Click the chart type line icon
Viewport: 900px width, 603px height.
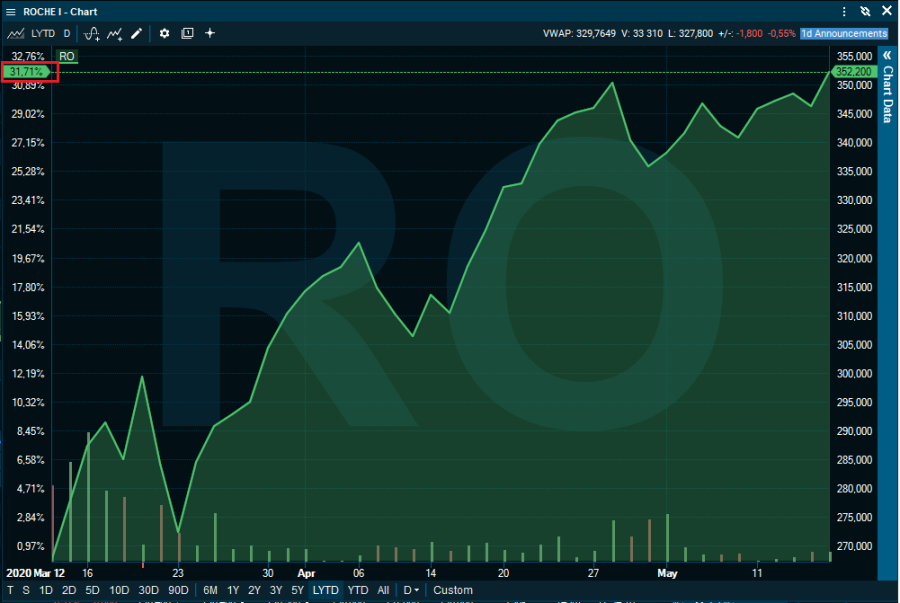(15, 33)
